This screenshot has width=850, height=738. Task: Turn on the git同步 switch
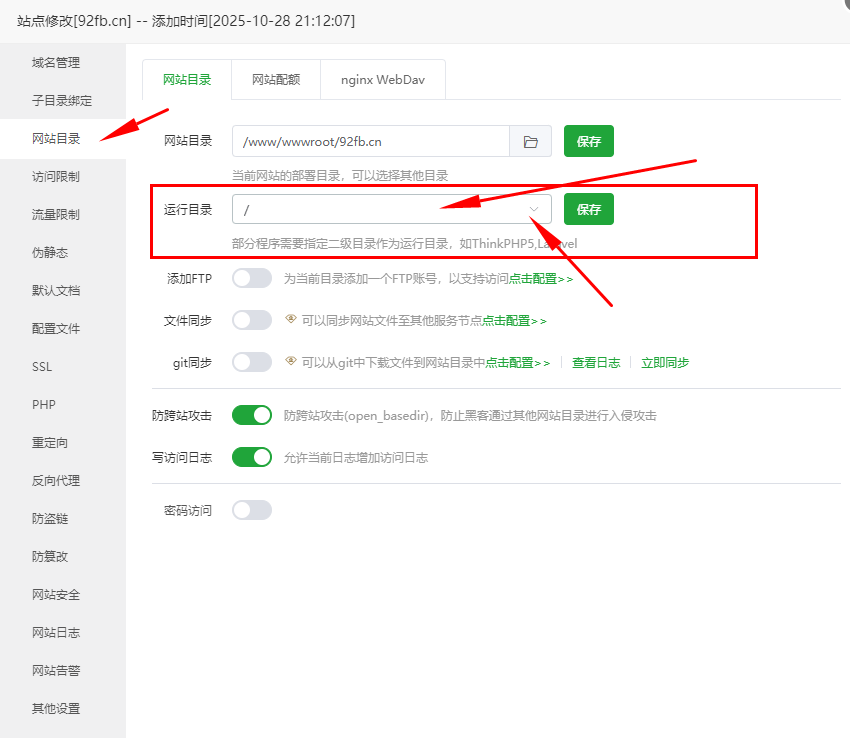pos(252,362)
